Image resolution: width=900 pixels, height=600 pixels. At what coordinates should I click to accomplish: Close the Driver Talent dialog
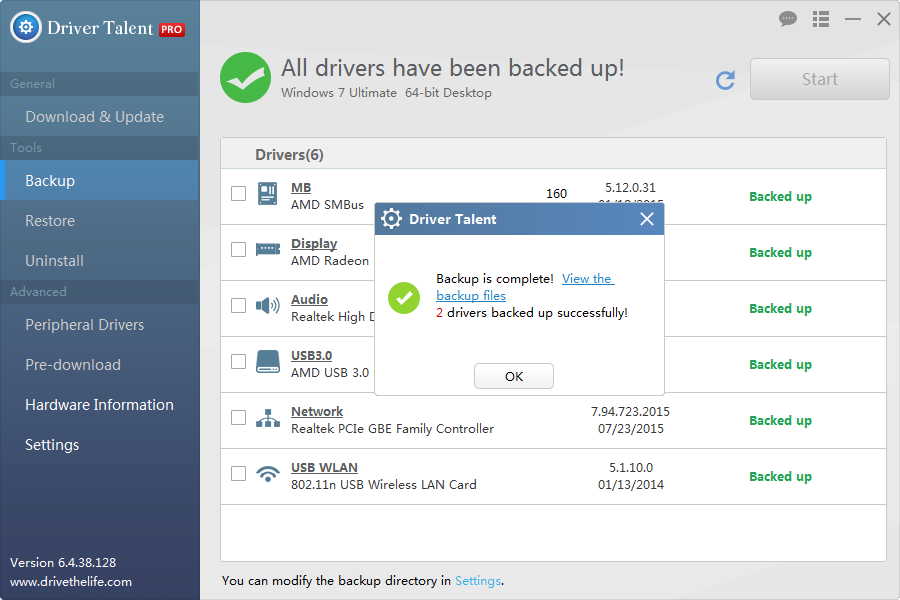[647, 219]
